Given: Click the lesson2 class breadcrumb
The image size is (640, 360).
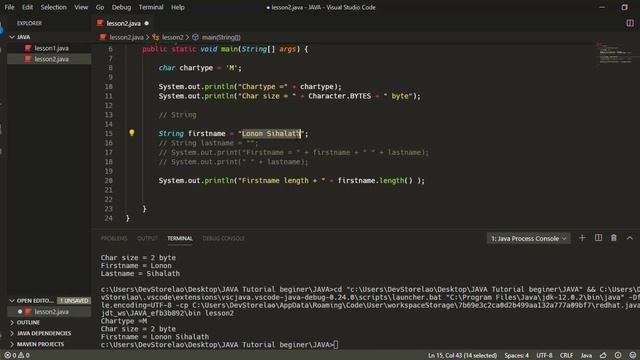Looking at the screenshot, I should click(172, 38).
